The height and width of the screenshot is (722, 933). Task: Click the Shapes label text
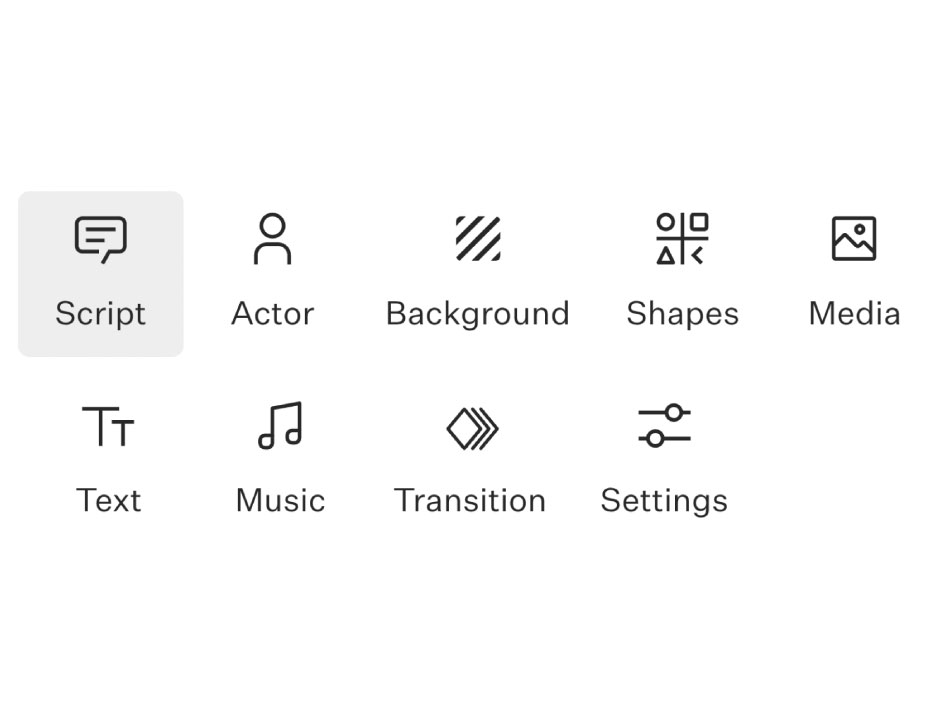(x=682, y=313)
